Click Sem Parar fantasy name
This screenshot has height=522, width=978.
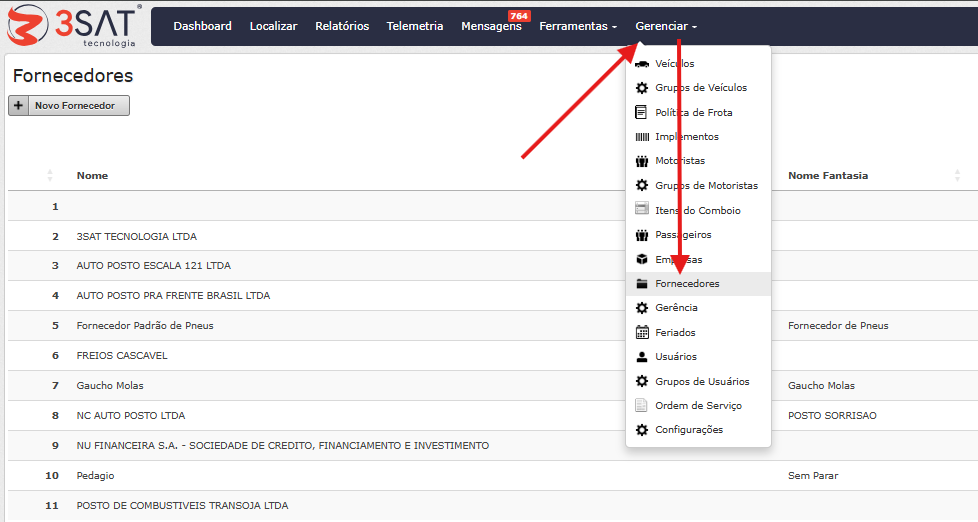813,476
